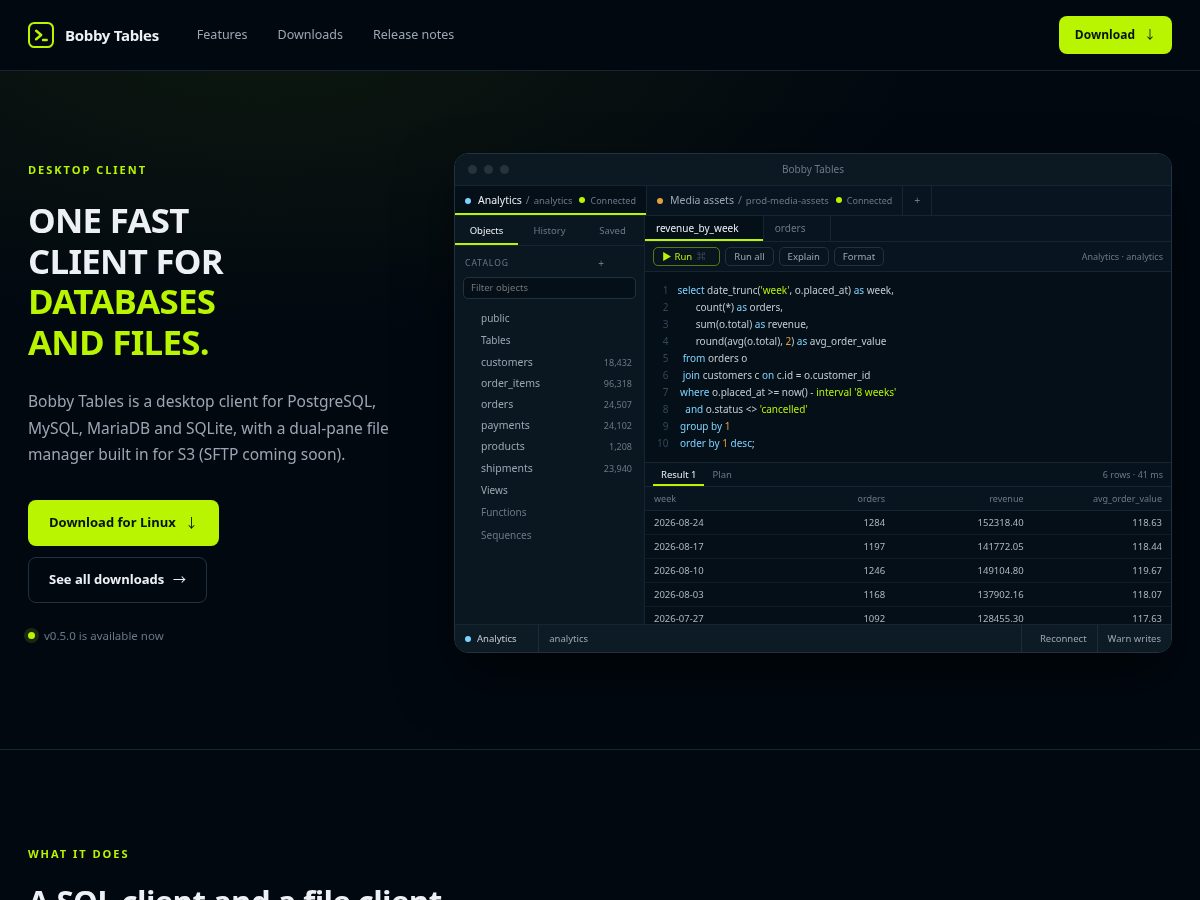Viewport: 1200px width, 900px height.
Task: Click the header Download button
Action: point(1115,35)
